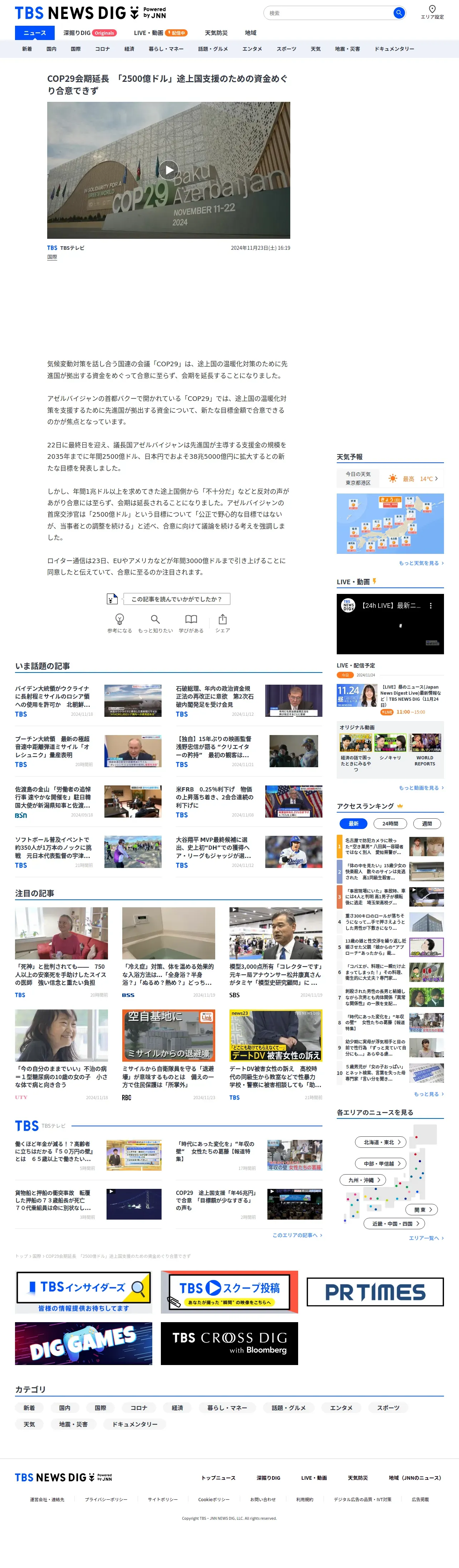
Task: Click the '国際' tag under the article byline
Action: tap(52, 257)
